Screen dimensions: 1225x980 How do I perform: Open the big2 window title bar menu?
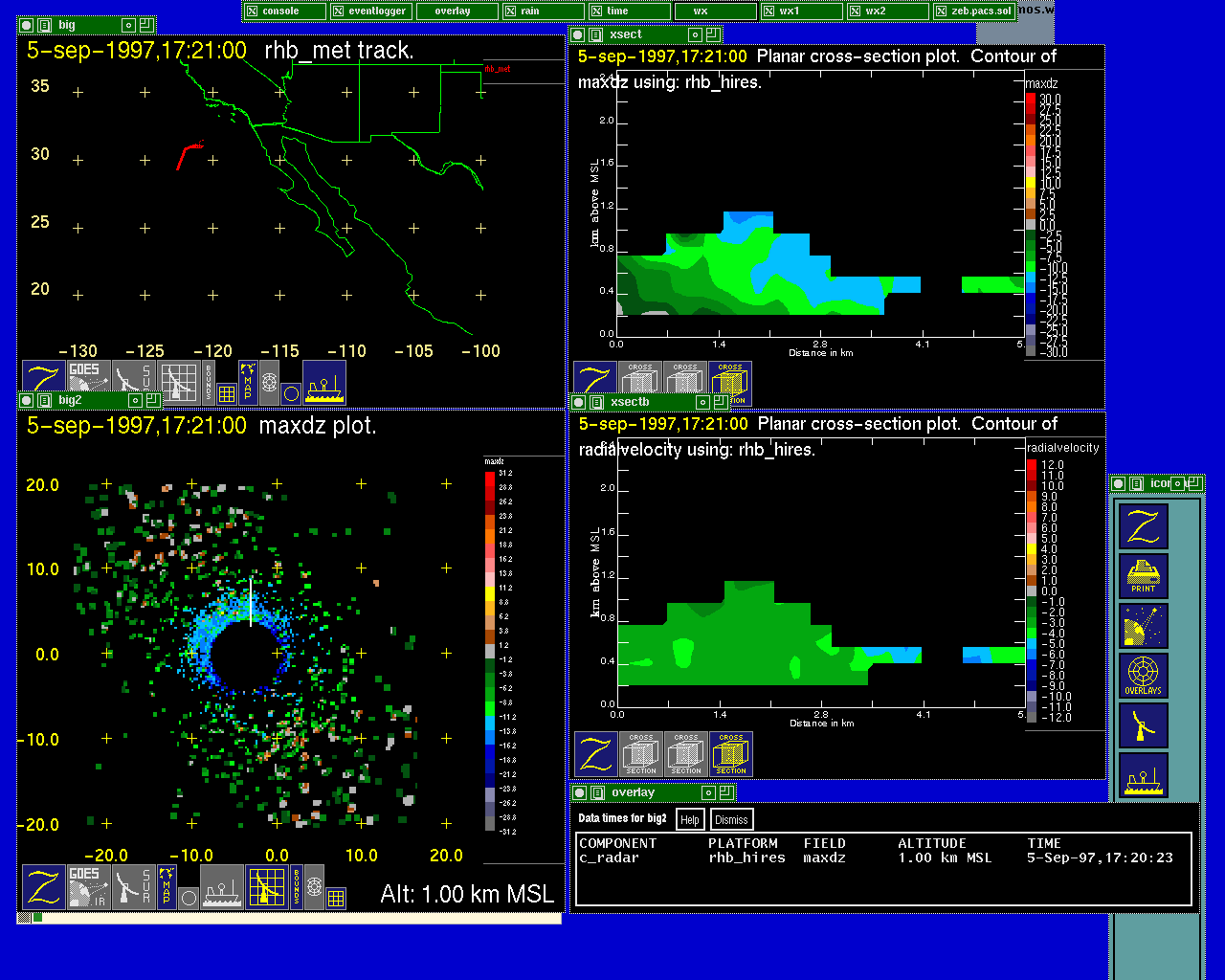pos(44,401)
